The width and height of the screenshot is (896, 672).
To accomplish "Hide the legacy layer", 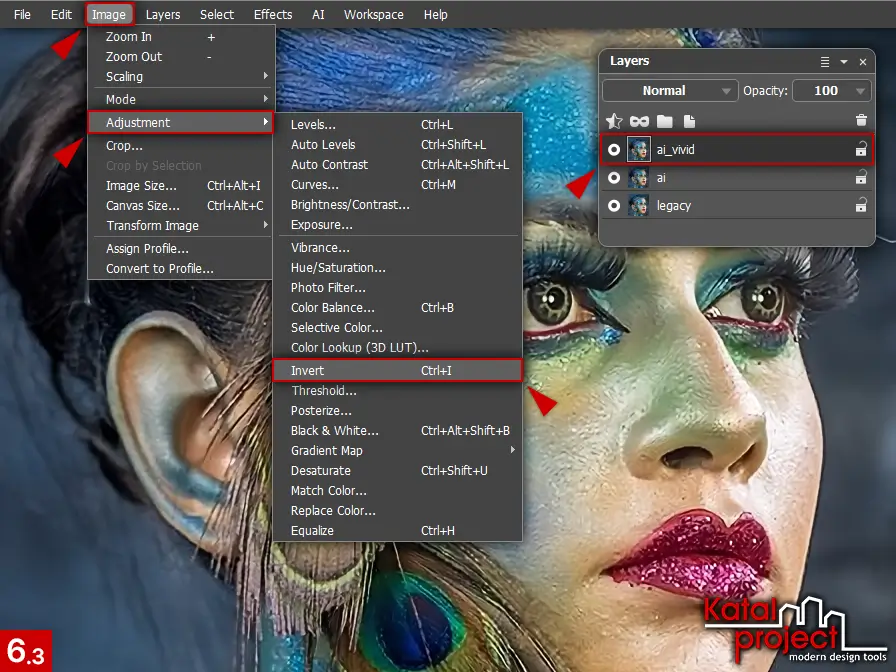I will [614, 206].
